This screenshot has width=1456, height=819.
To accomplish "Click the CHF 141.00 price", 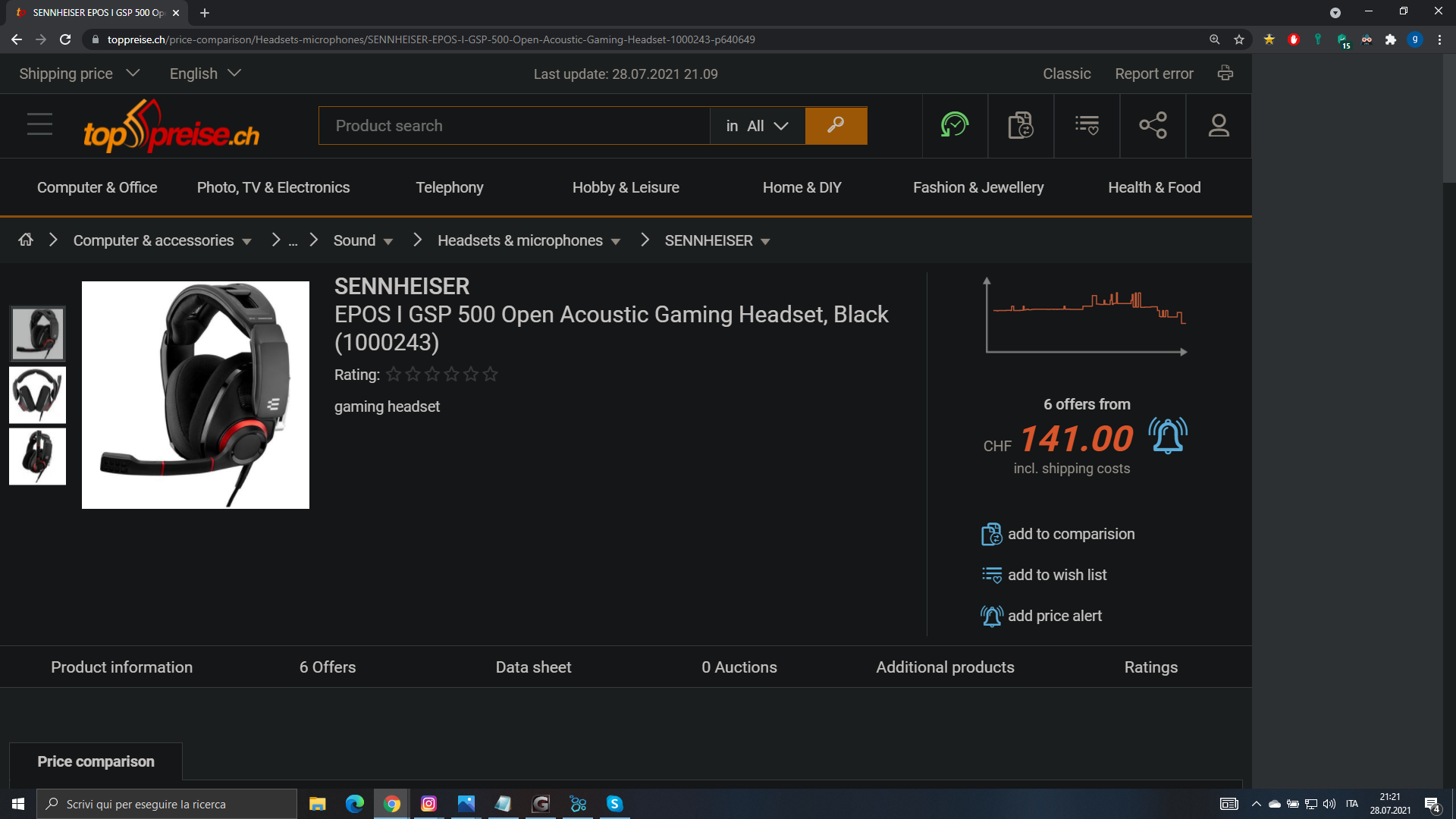I will tap(1059, 438).
